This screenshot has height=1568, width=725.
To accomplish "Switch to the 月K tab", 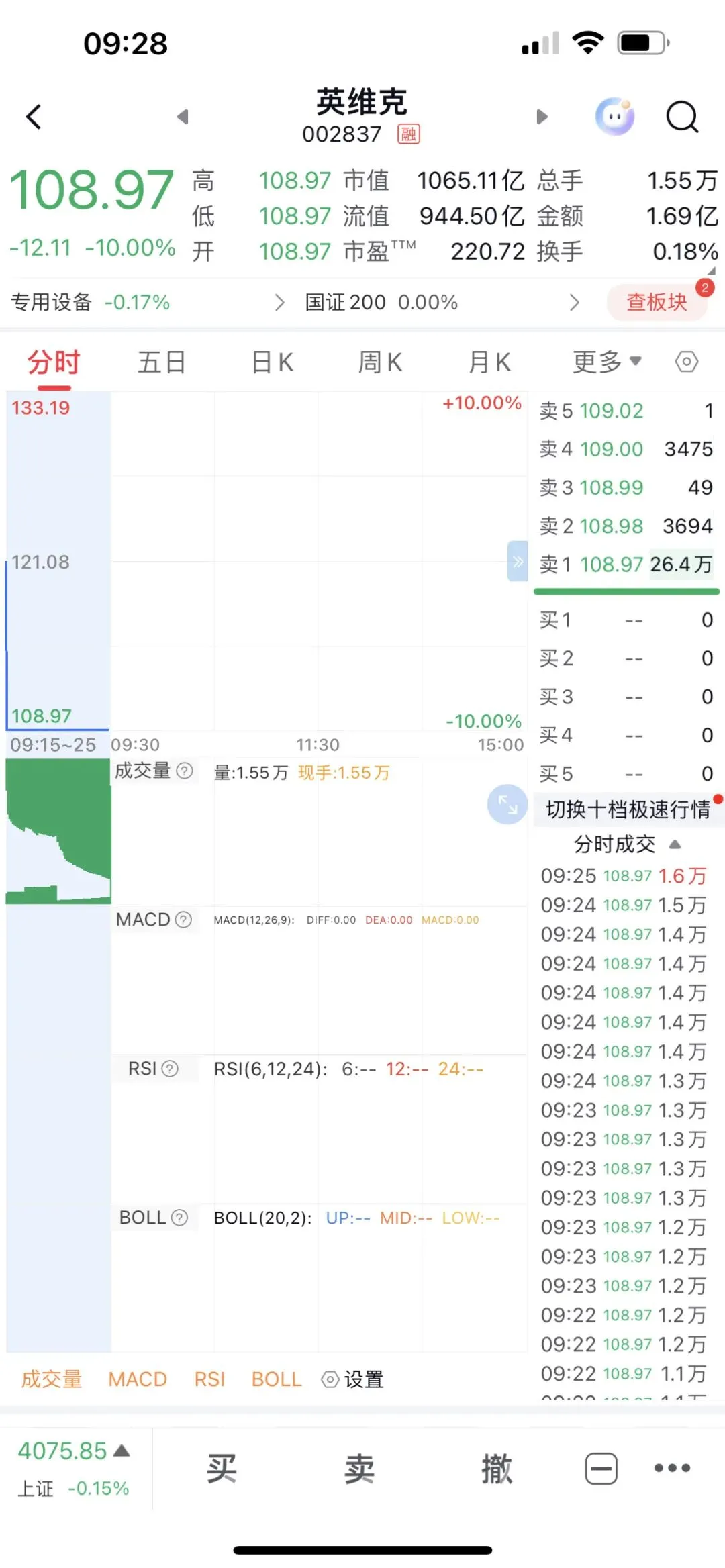I will (489, 362).
